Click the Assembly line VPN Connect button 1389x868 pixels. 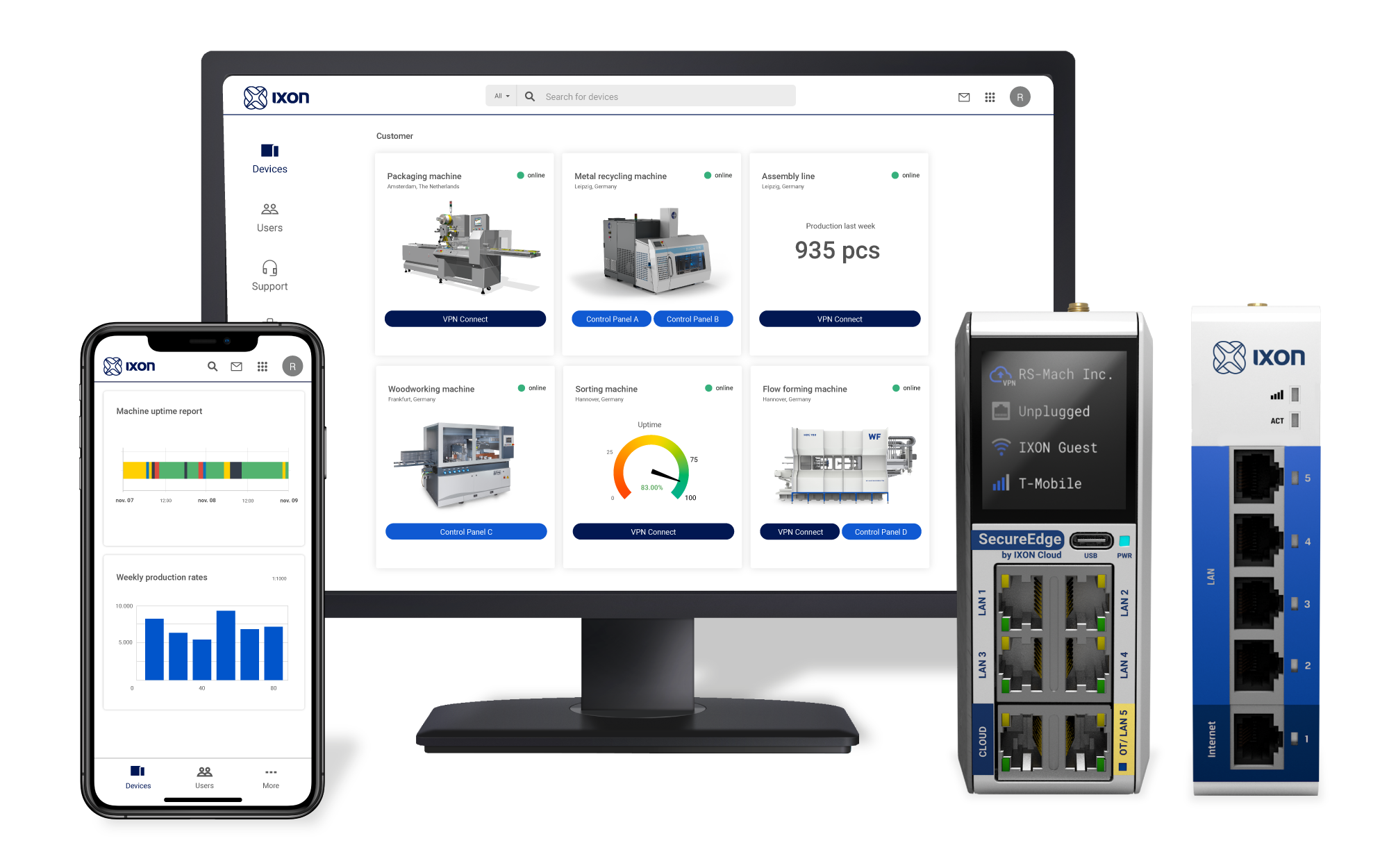click(840, 319)
